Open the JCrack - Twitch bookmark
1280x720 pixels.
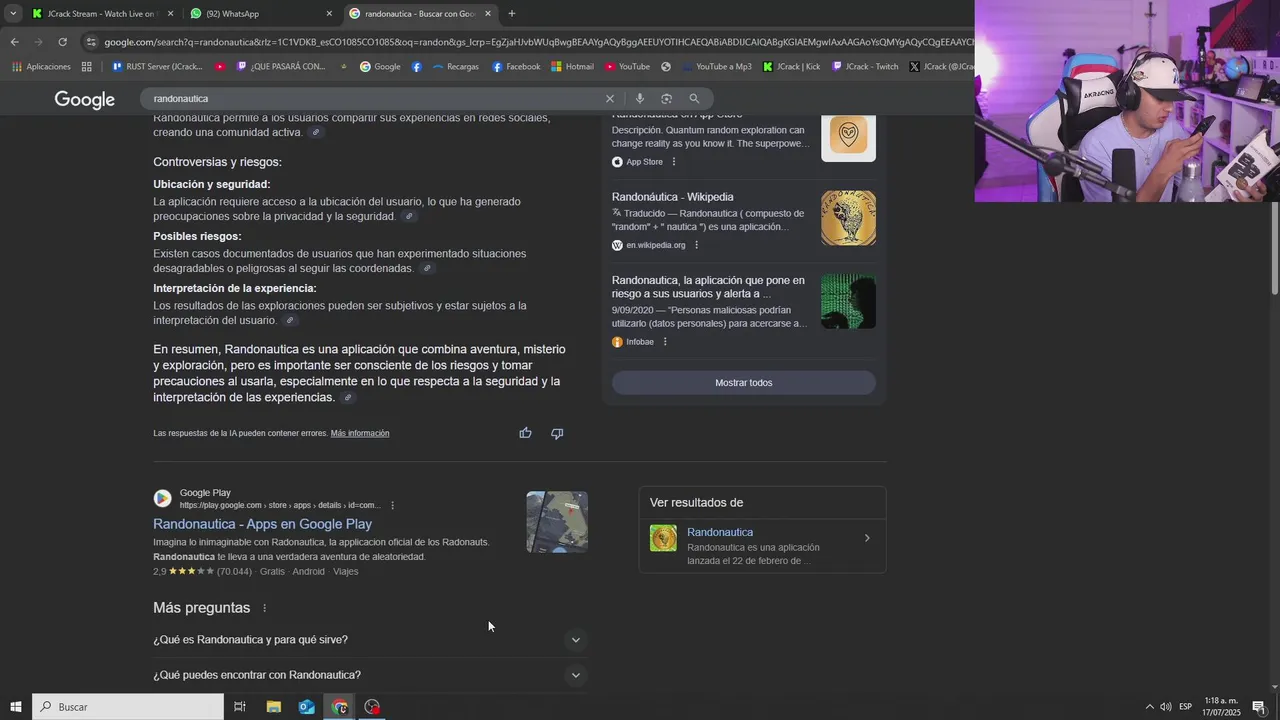pos(865,67)
